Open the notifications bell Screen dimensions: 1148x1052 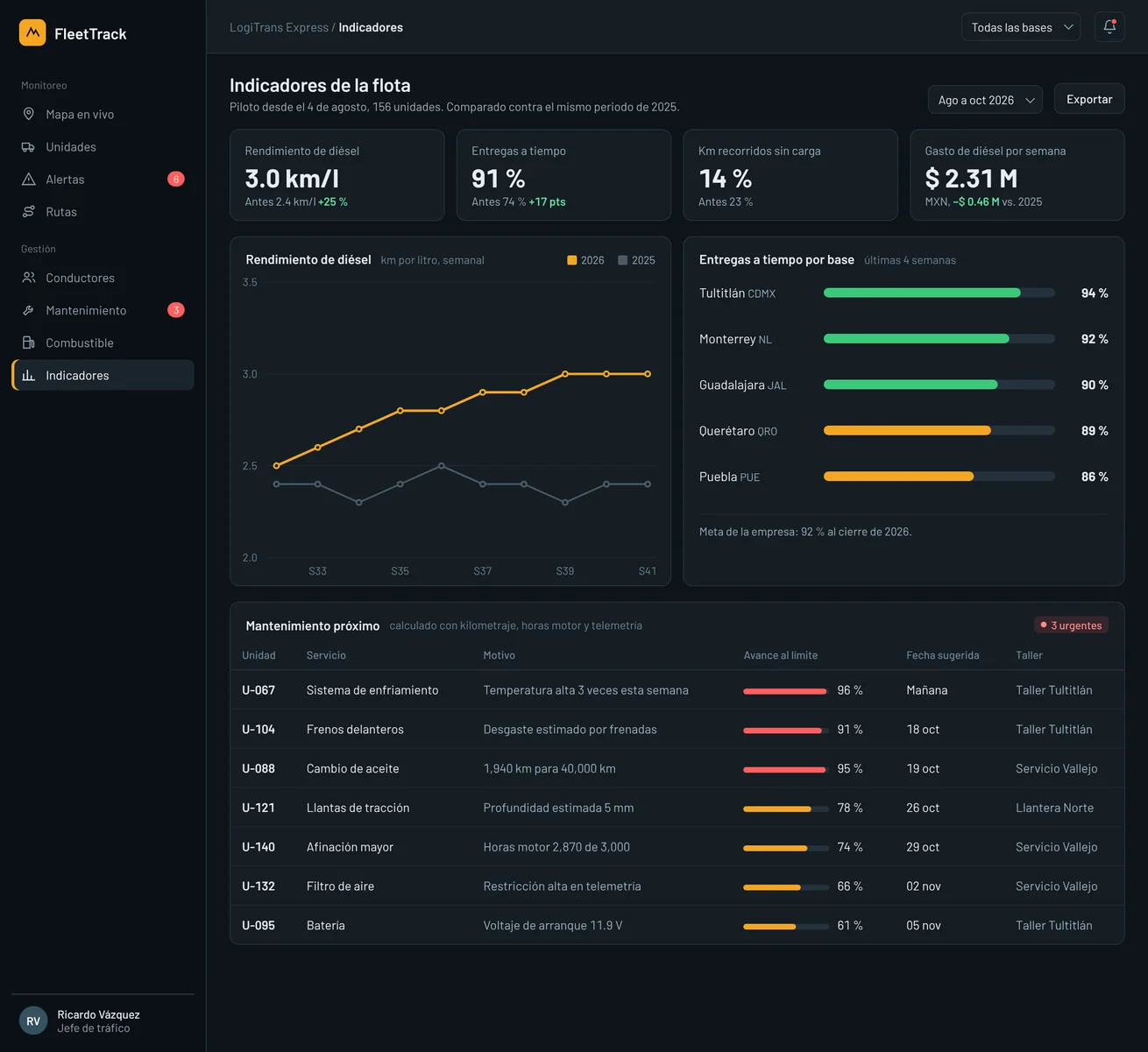pyautogui.click(x=1109, y=27)
